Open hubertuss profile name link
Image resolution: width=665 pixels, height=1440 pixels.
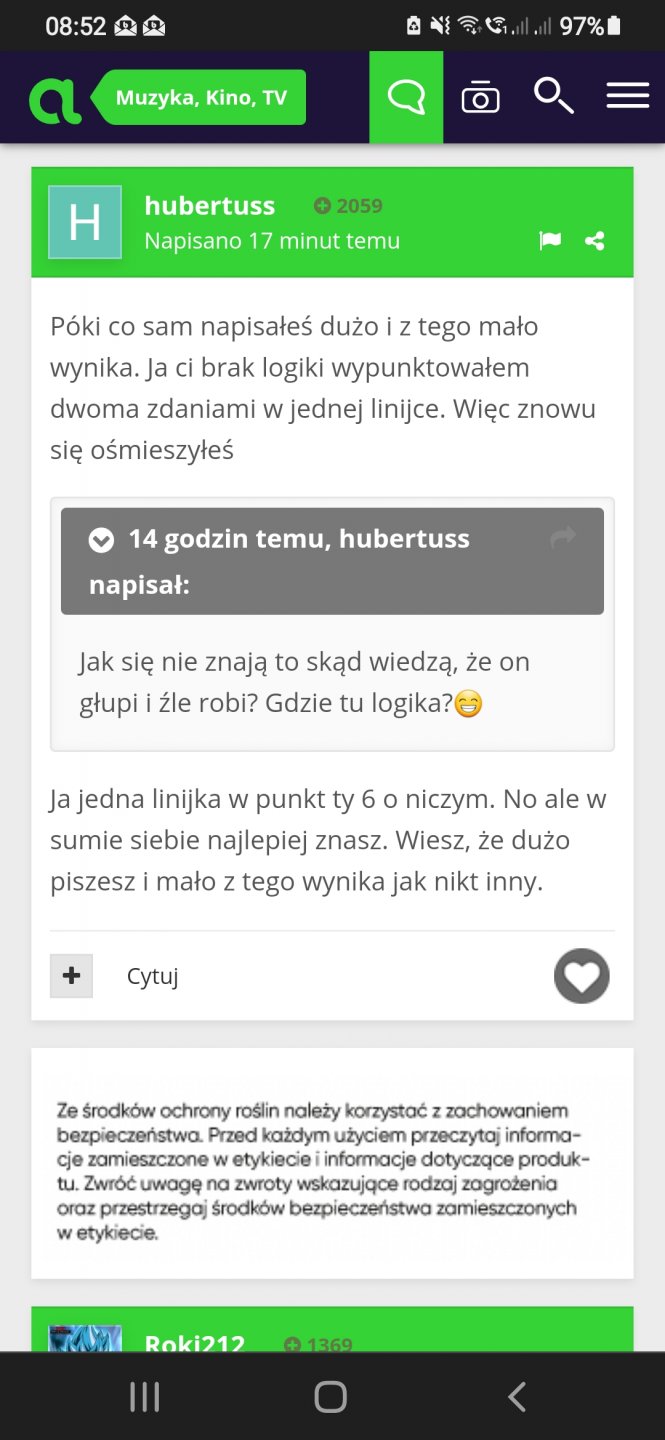click(x=210, y=205)
